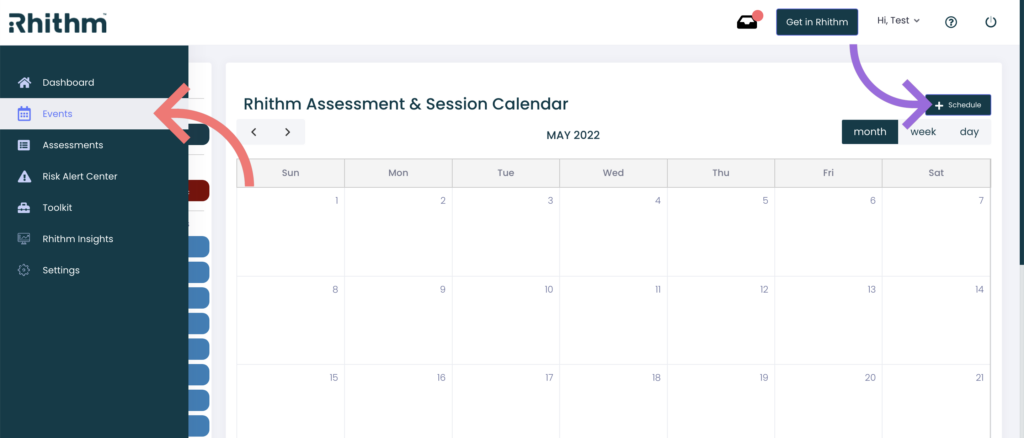Click the Toolkit briefcase icon
1024x438 pixels.
pos(24,208)
